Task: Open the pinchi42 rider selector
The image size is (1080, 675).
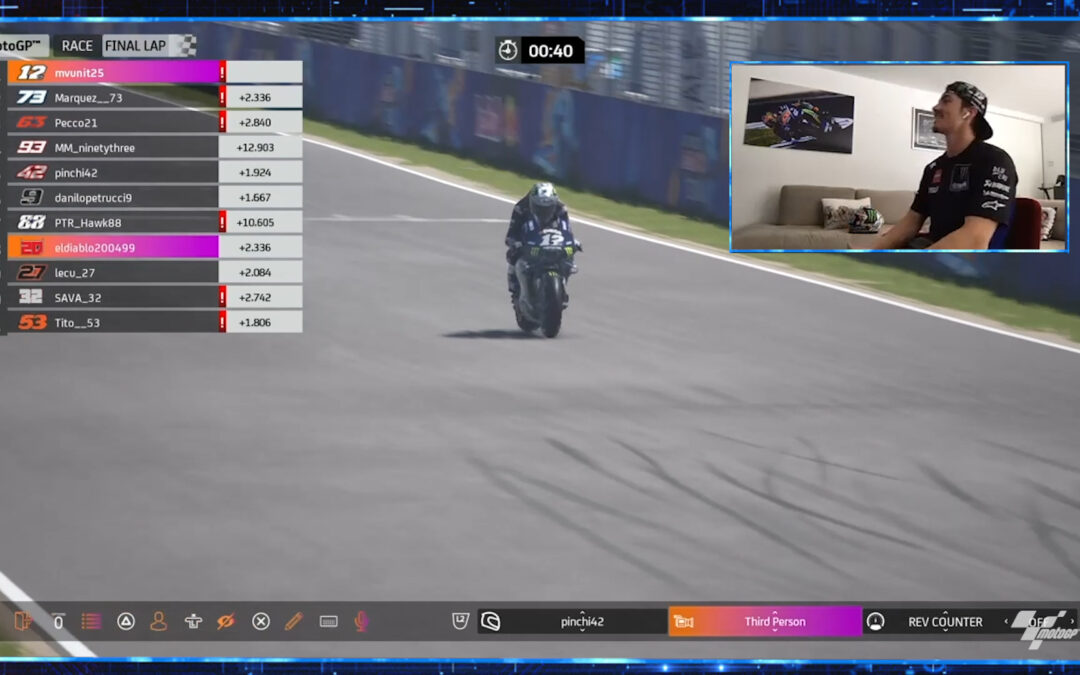Action: tap(572, 621)
